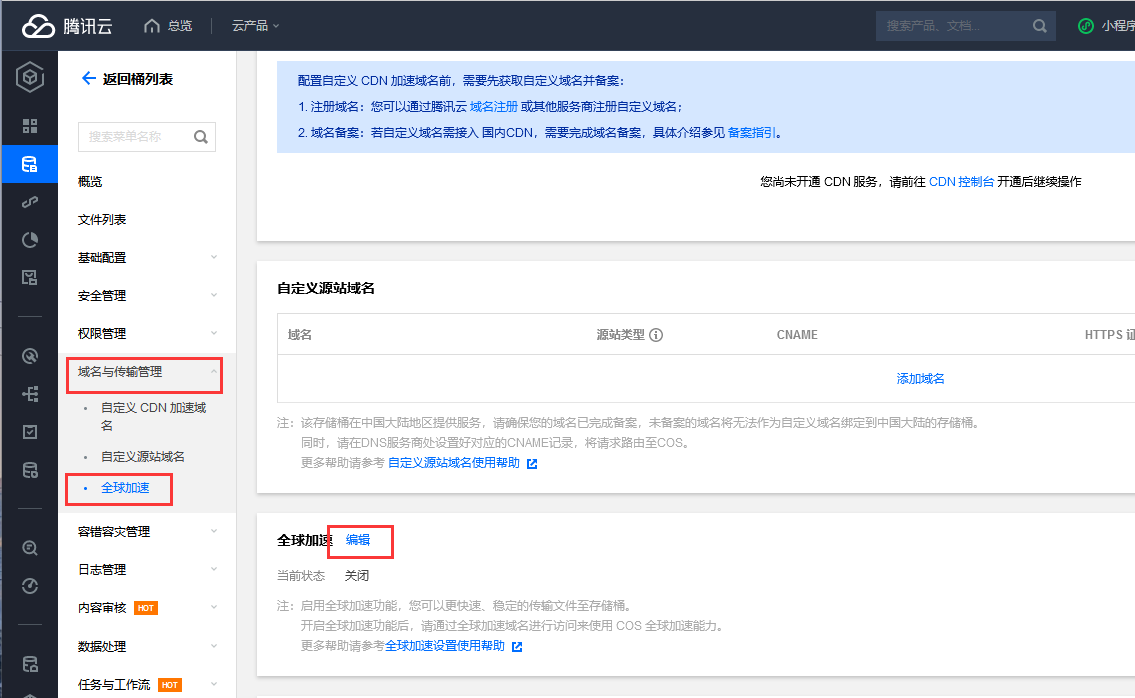
Task: Click the back arrow beside 返回桶列表
Action: pyautogui.click(x=88, y=79)
